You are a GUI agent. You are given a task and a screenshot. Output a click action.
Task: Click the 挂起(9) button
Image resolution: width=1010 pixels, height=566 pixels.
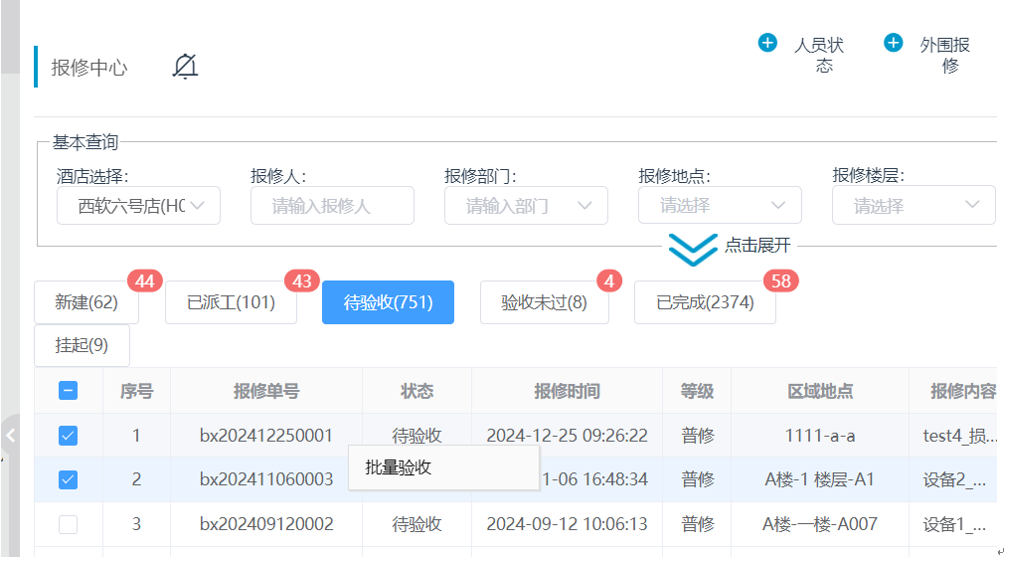(x=82, y=346)
